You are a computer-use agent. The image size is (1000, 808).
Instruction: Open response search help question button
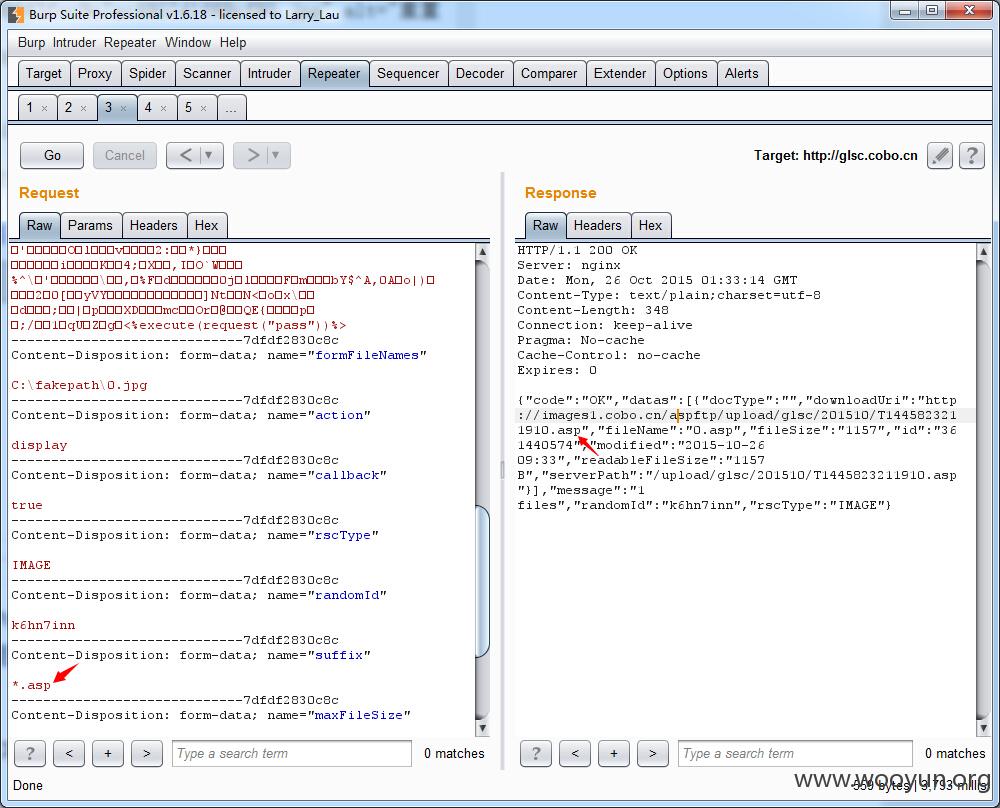[x=536, y=753]
